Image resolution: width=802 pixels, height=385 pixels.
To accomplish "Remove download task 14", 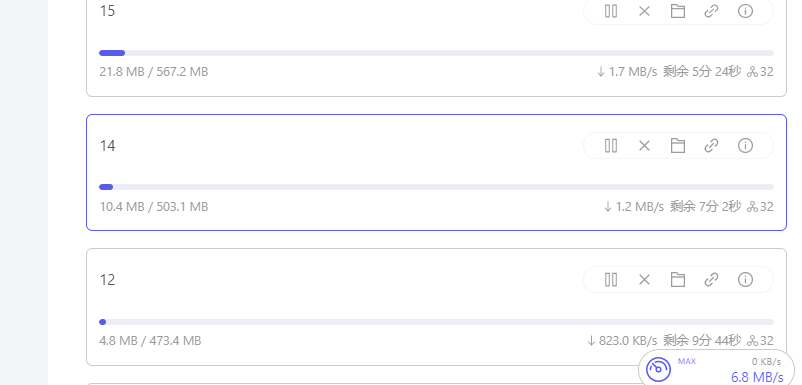I will [x=644, y=146].
